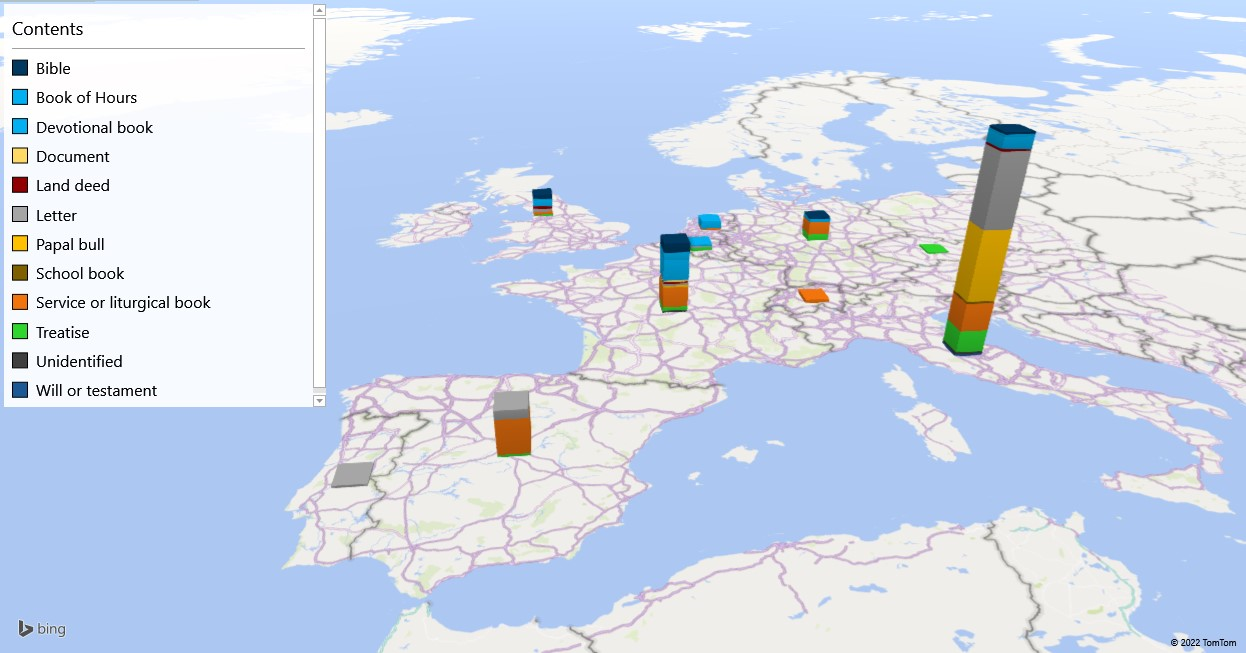Click the flat orange marker near the Alps
This screenshot has width=1246, height=653.
click(814, 295)
